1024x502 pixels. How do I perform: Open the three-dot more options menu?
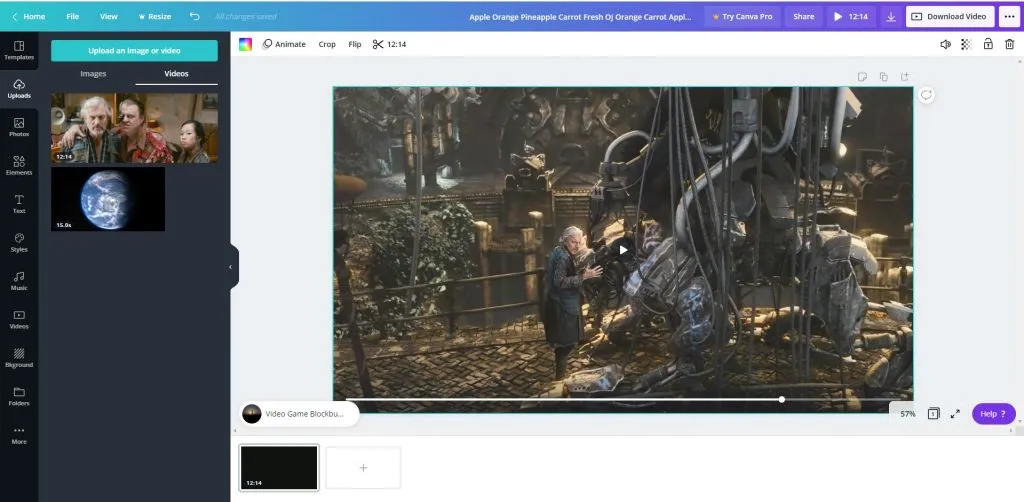[1008, 16]
